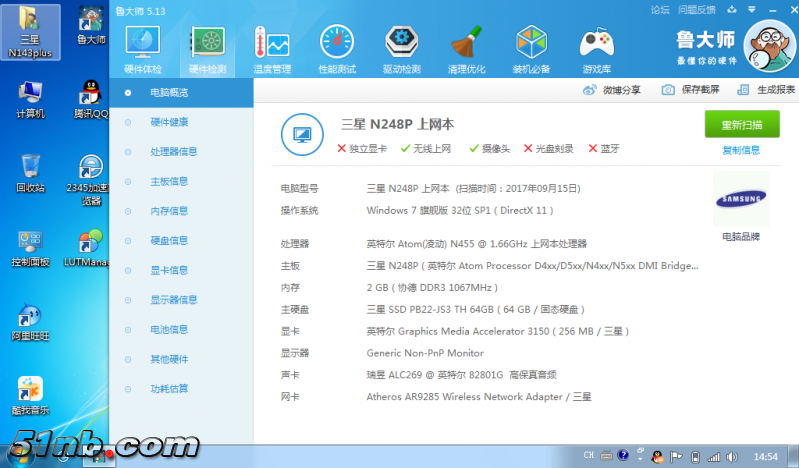Click the green 重新扫描 rescan button
Viewport: 799px width, 468px height.
[741, 125]
